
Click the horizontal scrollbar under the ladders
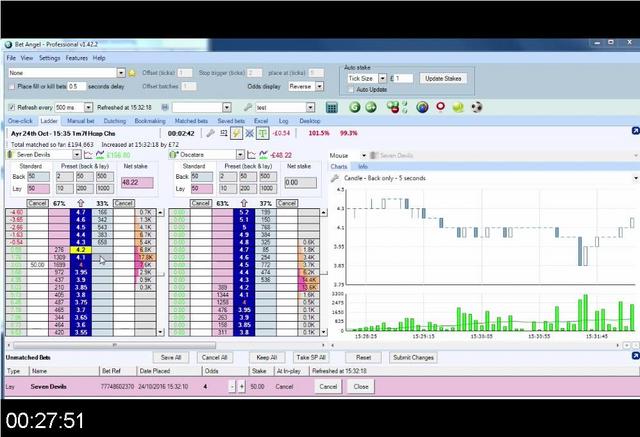pos(114,346)
